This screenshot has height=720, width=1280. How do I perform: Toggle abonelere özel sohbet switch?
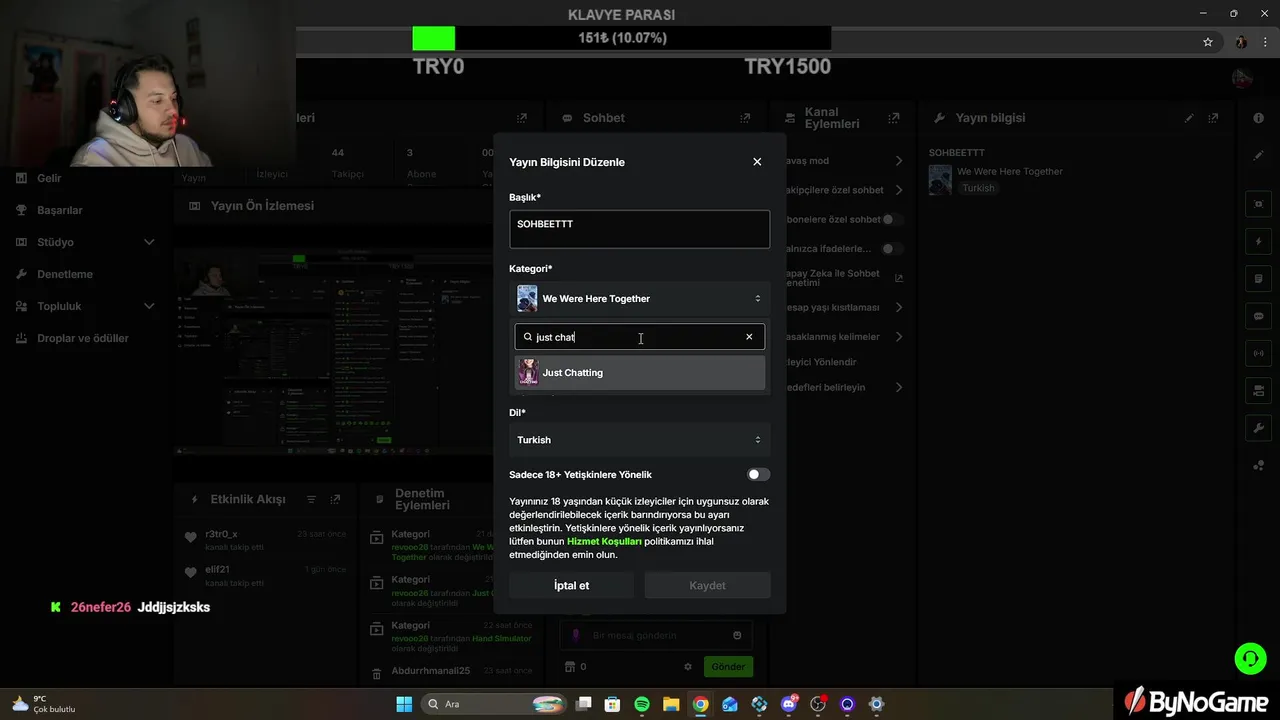(x=892, y=219)
